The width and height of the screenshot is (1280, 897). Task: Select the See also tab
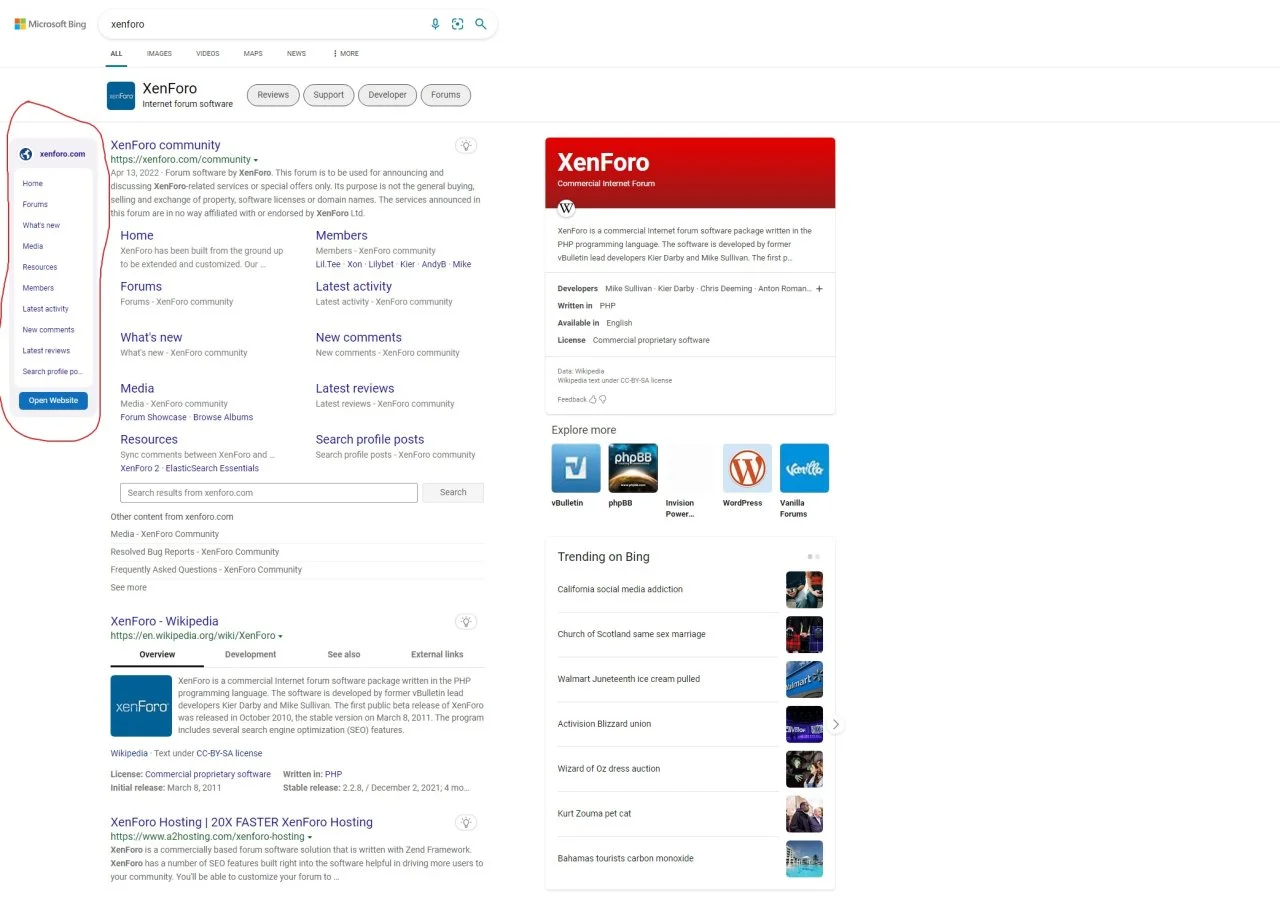[344, 654]
